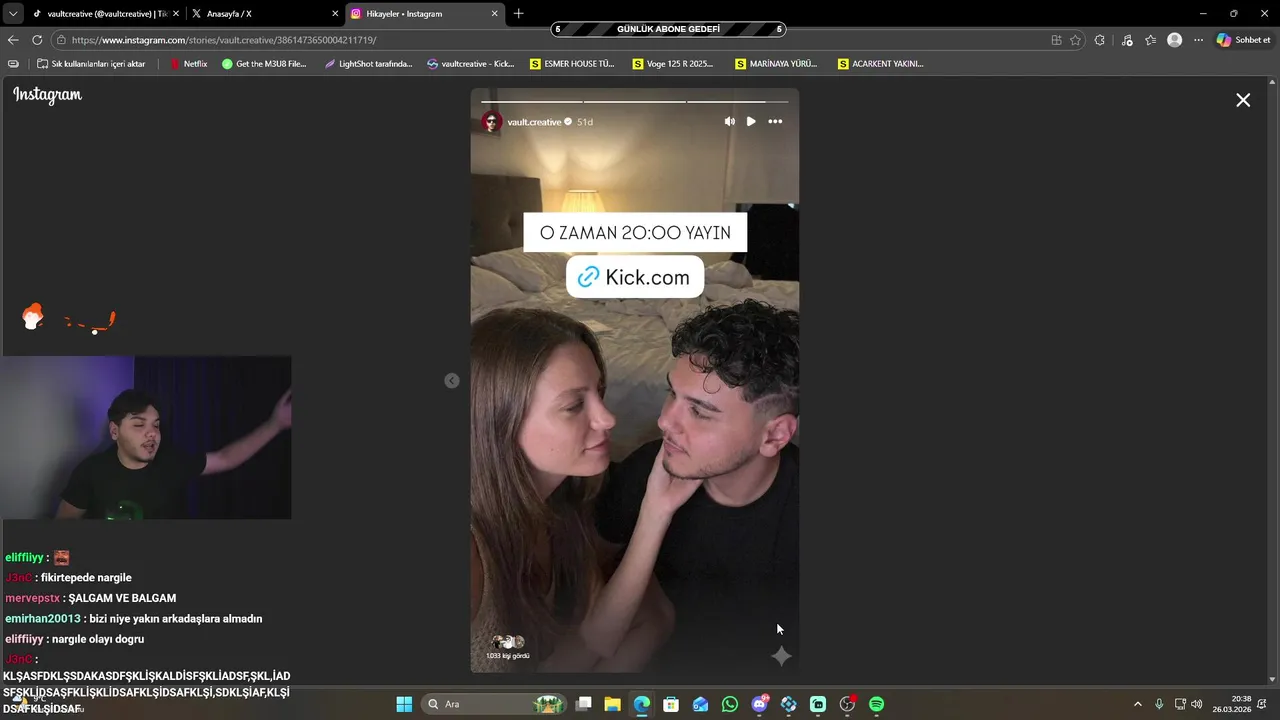Screen dimensions: 1280x720
Task: Open the 'ESMER HOUSE TÜ...' bookmark
Action: coord(572,64)
